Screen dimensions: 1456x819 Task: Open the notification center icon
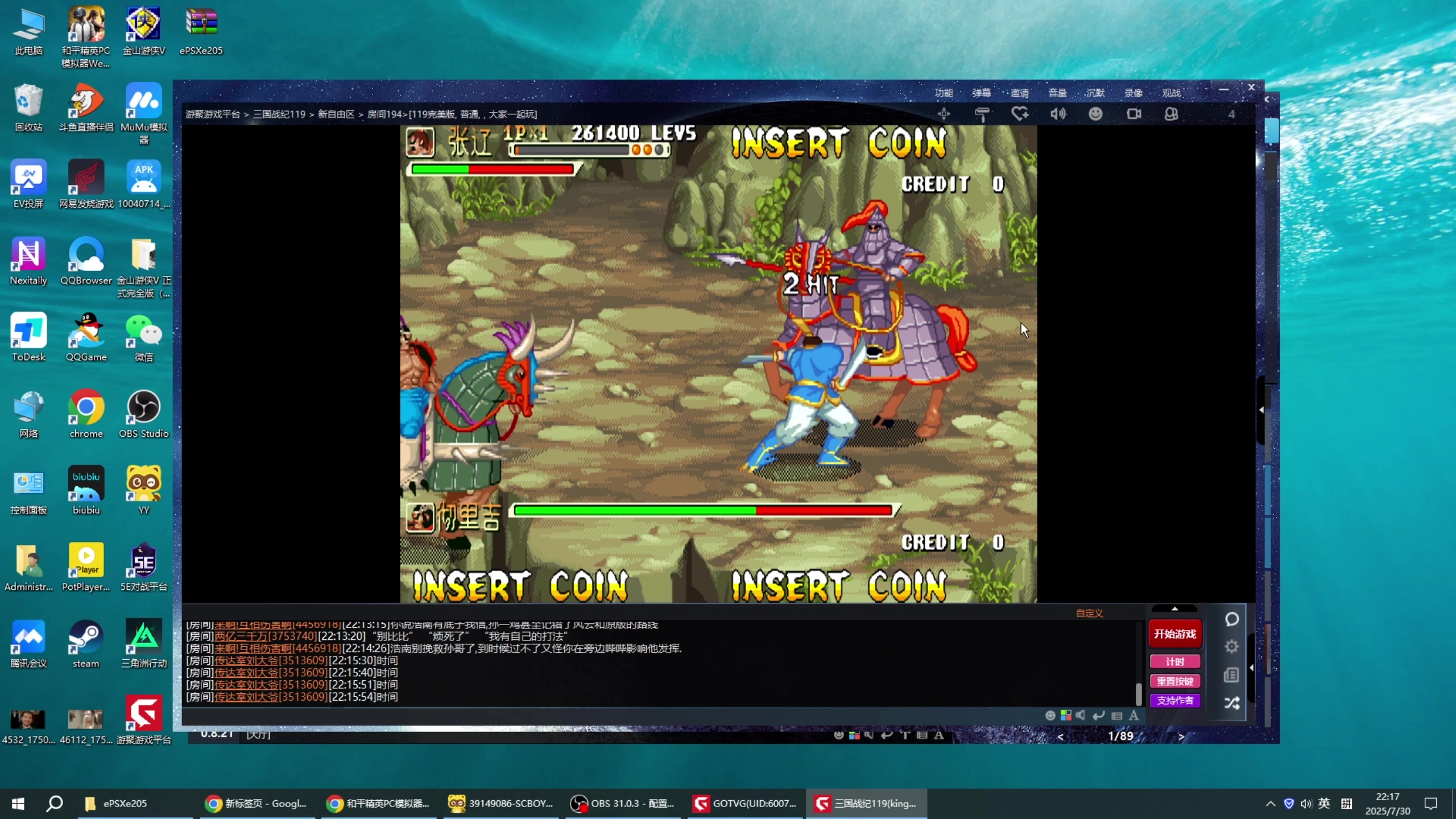coord(1431,804)
